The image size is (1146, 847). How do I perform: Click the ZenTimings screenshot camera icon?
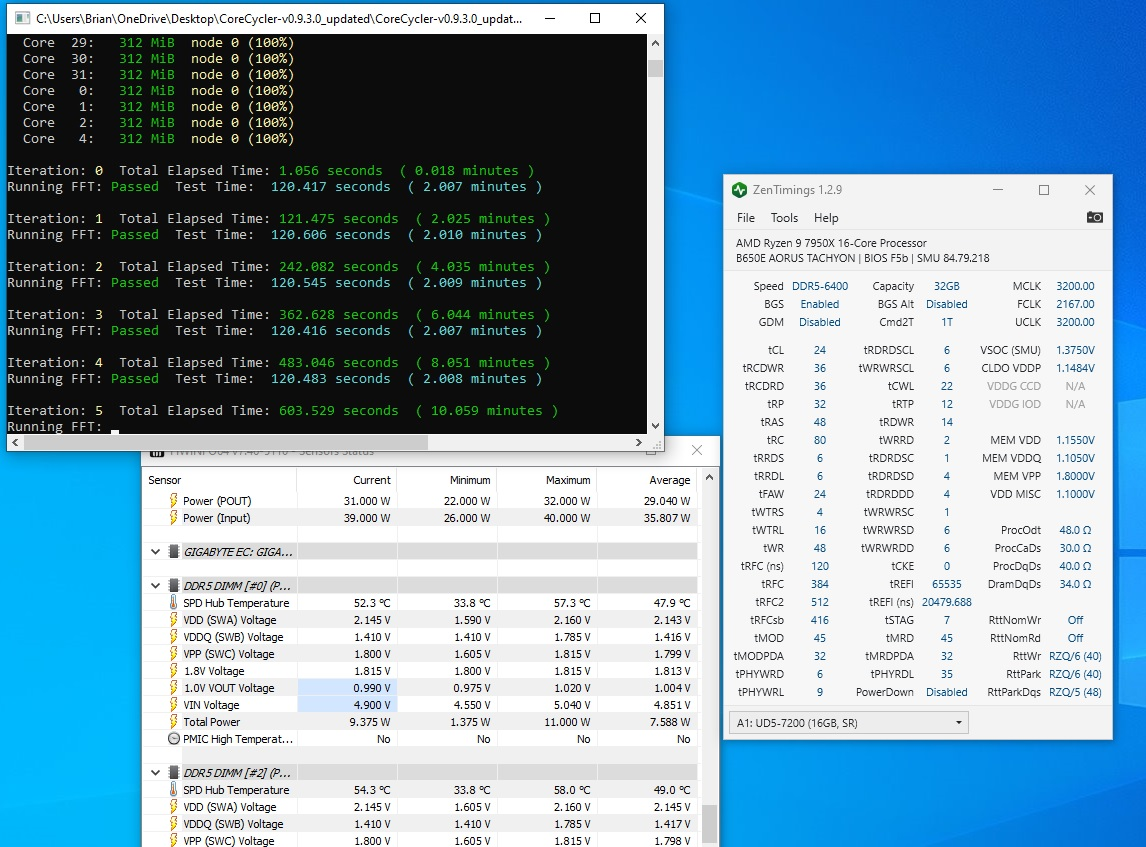coord(1094,217)
